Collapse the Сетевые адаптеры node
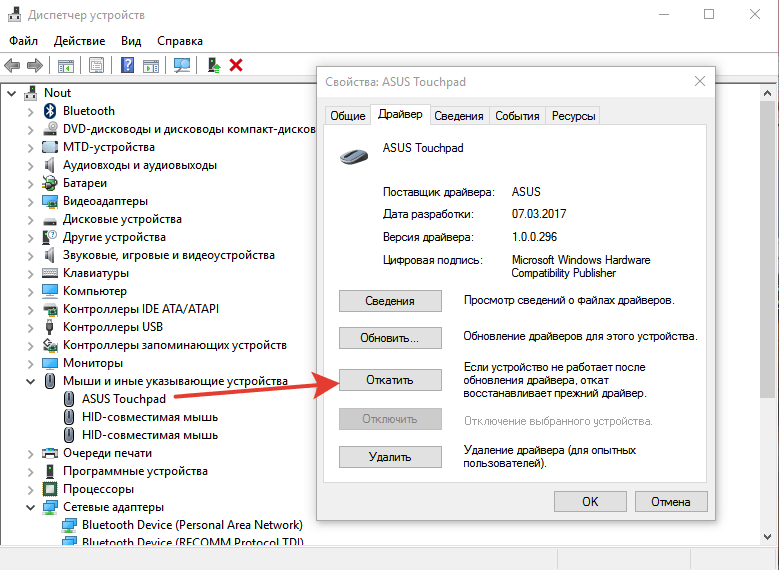779x570 pixels. [x=30, y=507]
